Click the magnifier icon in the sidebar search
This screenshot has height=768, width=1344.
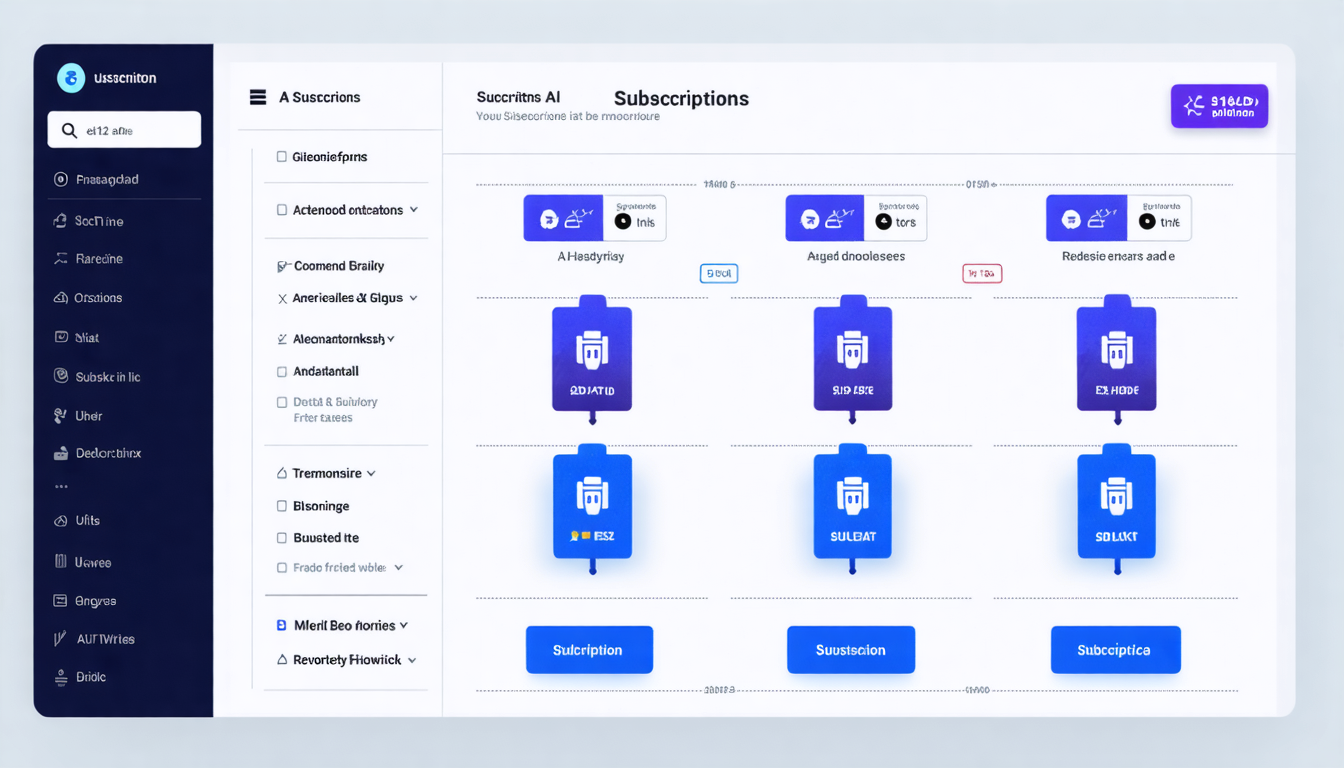click(69, 130)
